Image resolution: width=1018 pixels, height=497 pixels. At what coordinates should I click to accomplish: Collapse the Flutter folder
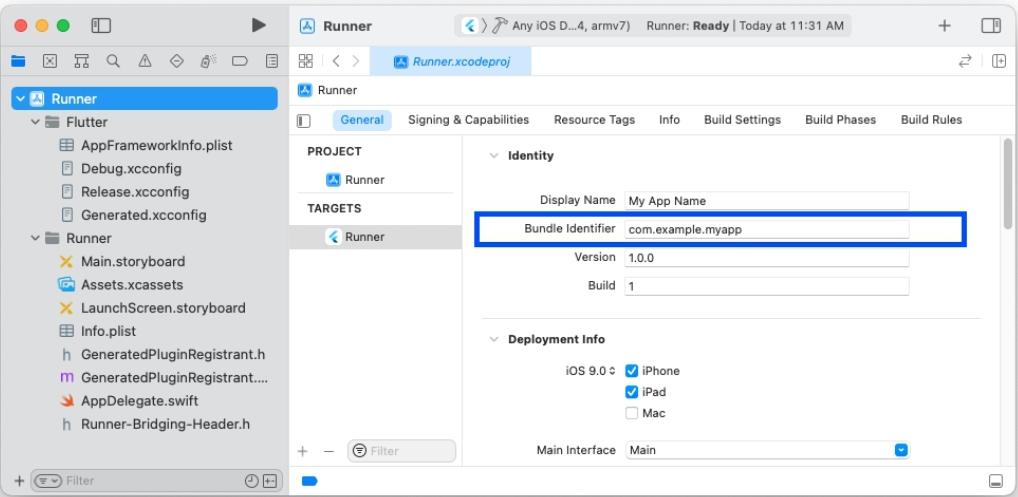pos(35,122)
